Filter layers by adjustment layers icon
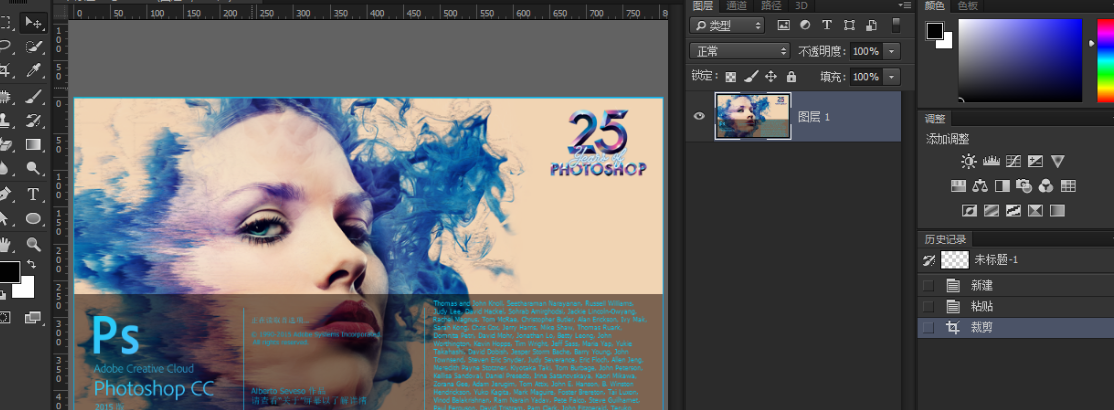This screenshot has width=1114, height=410. point(805,25)
